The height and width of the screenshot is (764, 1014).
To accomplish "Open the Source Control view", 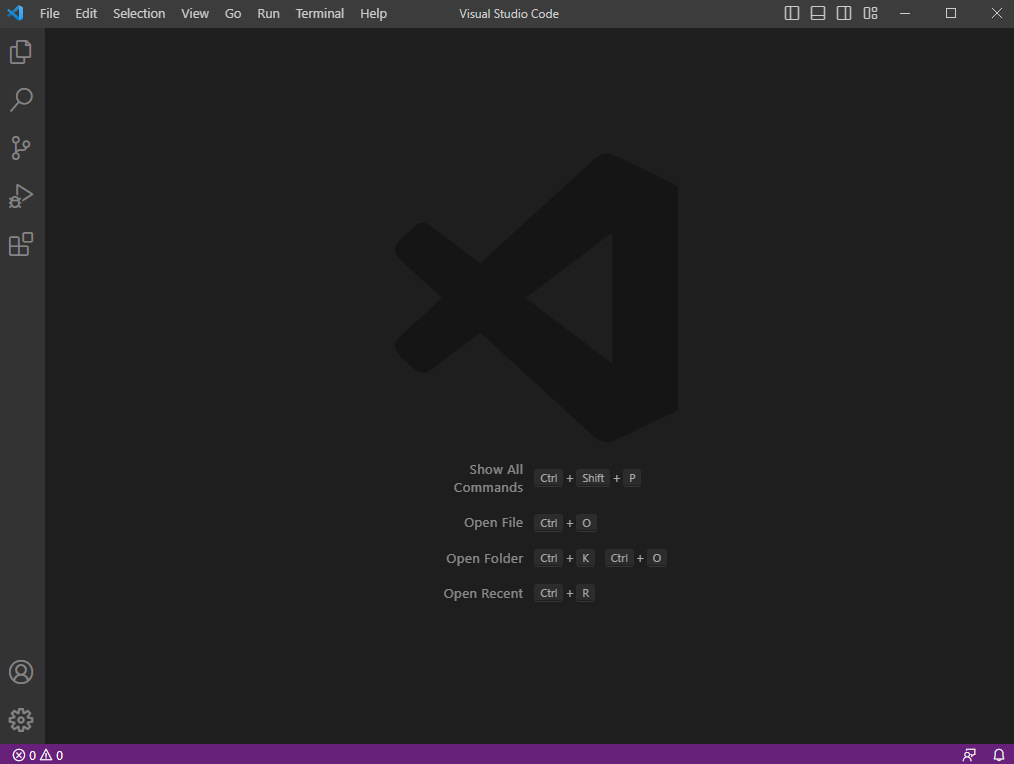I will (21, 148).
